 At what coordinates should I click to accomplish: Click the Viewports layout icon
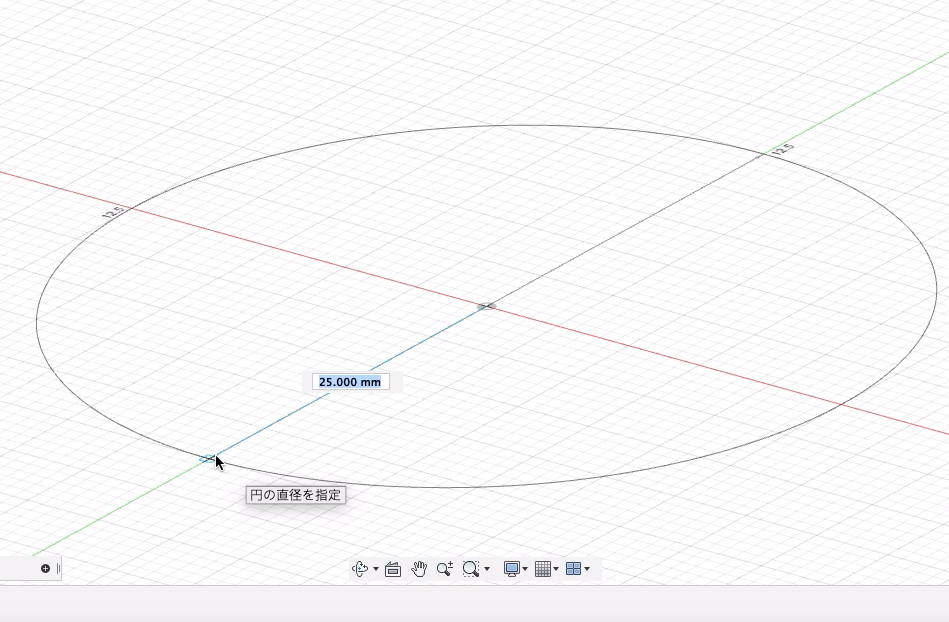tap(573, 569)
